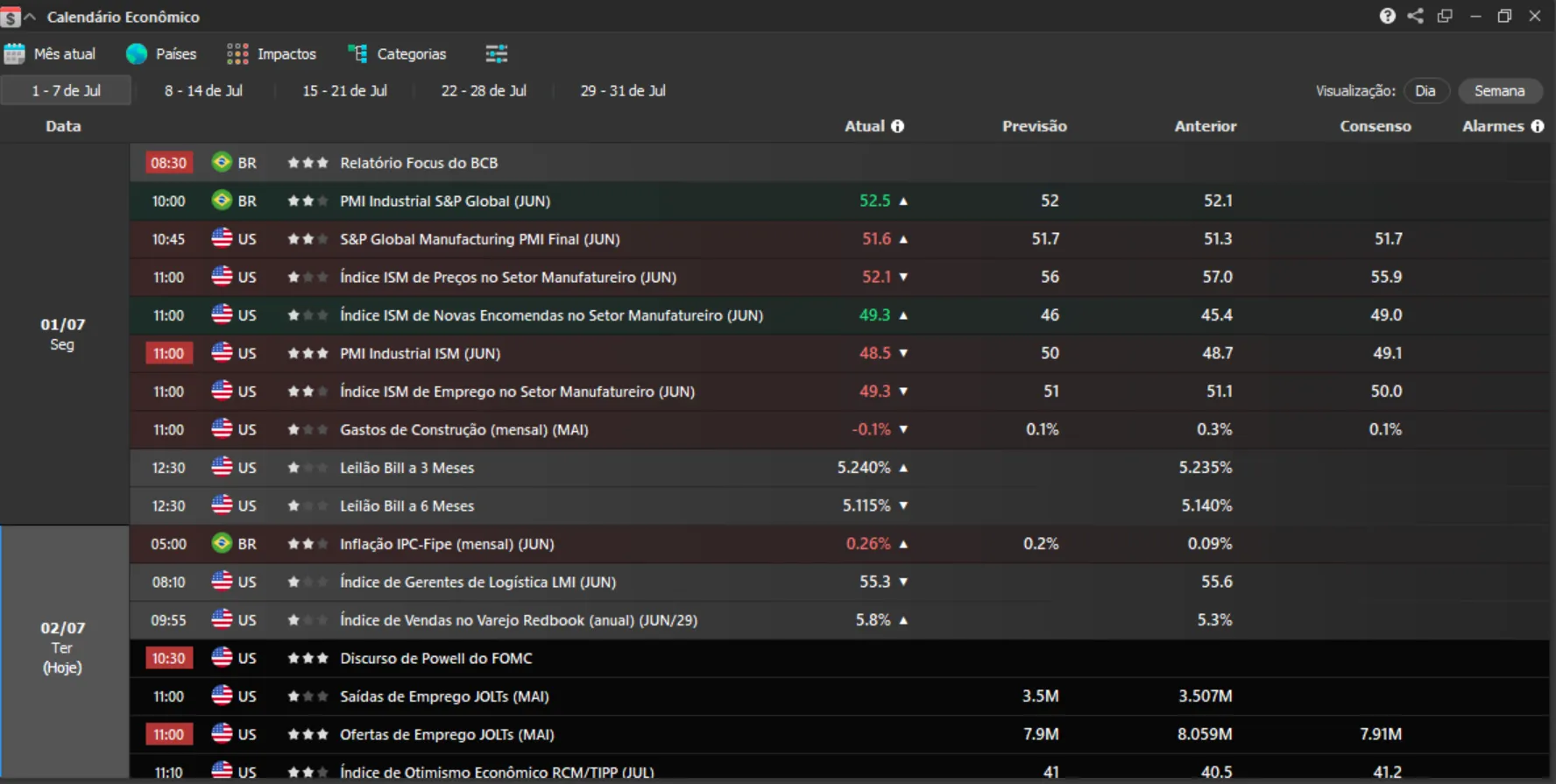This screenshot has height=784, width=1556.
Task: Open the Categorias filter
Action: point(397,54)
